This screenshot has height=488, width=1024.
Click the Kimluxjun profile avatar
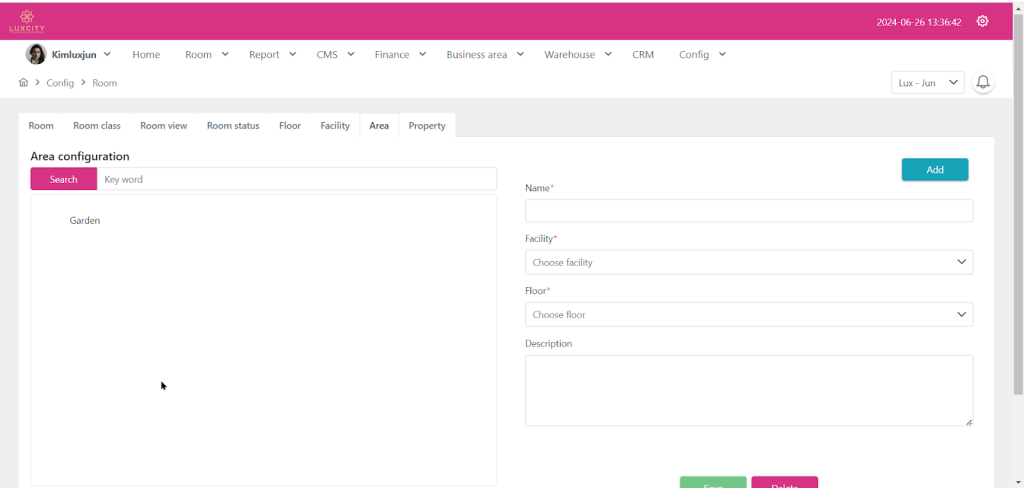click(x=36, y=55)
